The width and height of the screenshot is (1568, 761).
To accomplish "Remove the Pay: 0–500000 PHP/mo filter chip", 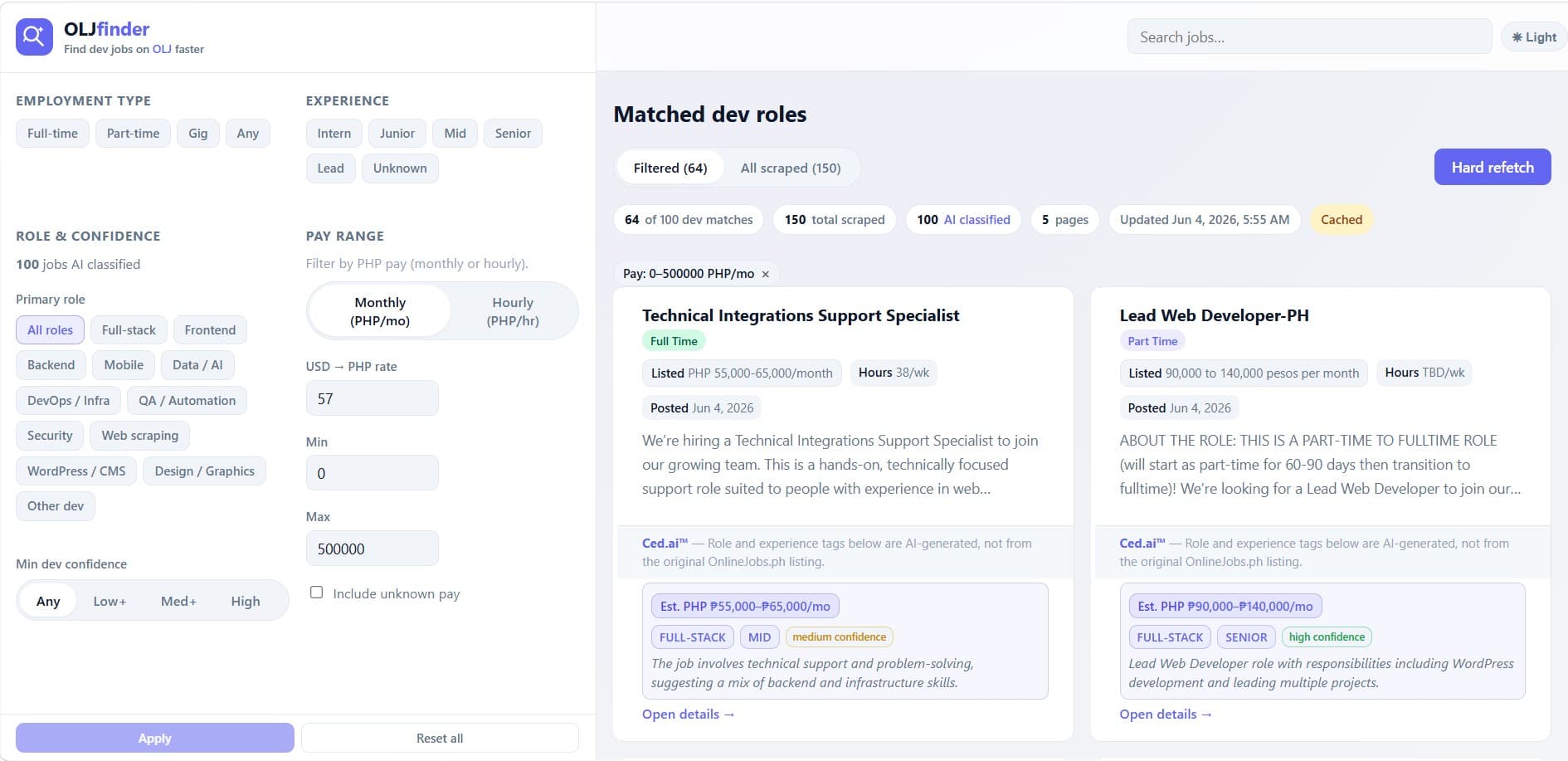I will point(765,274).
